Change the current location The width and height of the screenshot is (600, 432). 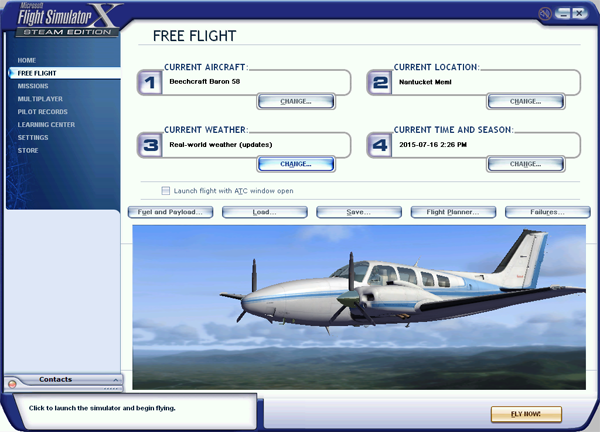[x=525, y=101]
